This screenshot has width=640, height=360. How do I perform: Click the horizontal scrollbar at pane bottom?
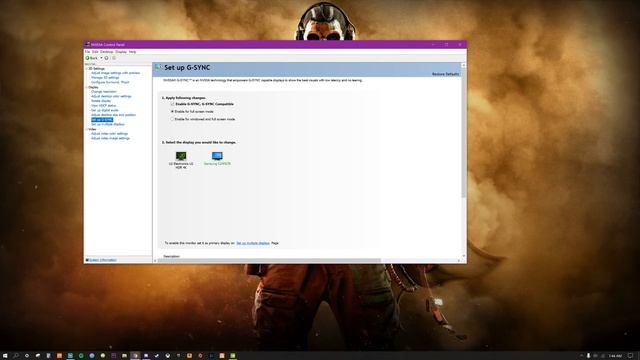point(269,260)
